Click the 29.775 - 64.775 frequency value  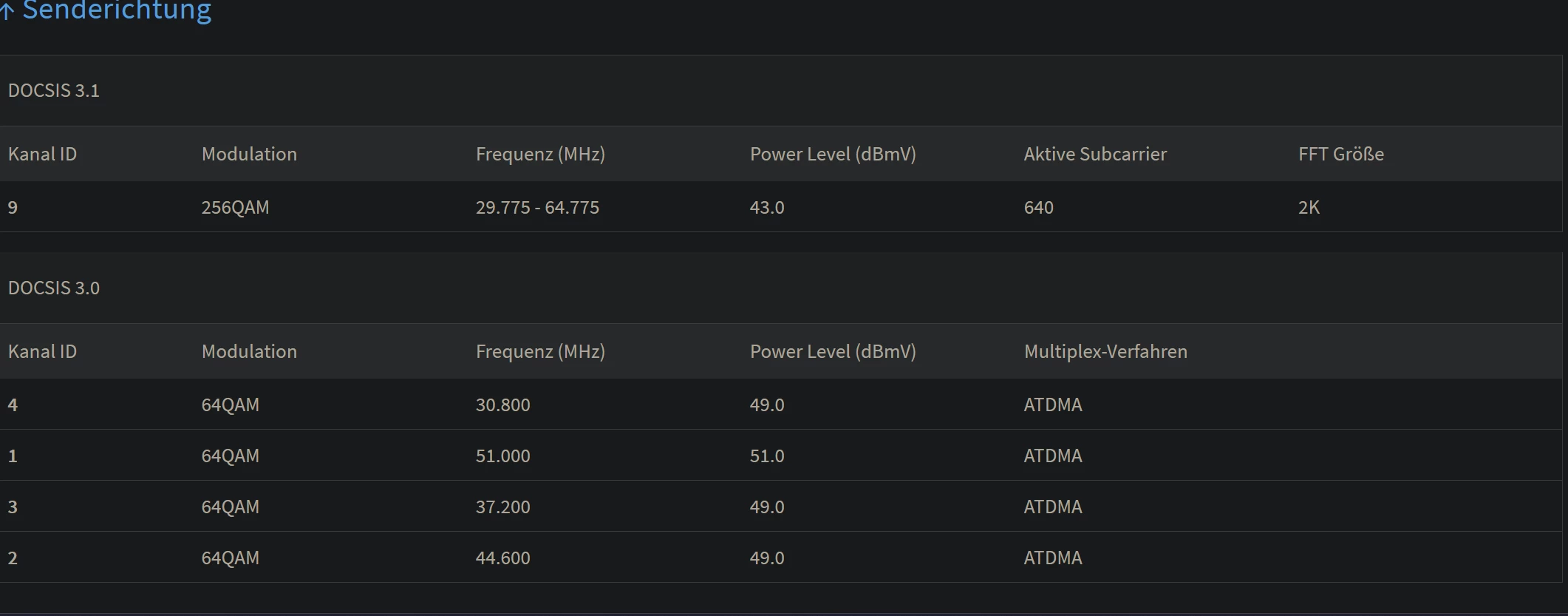[537, 207]
